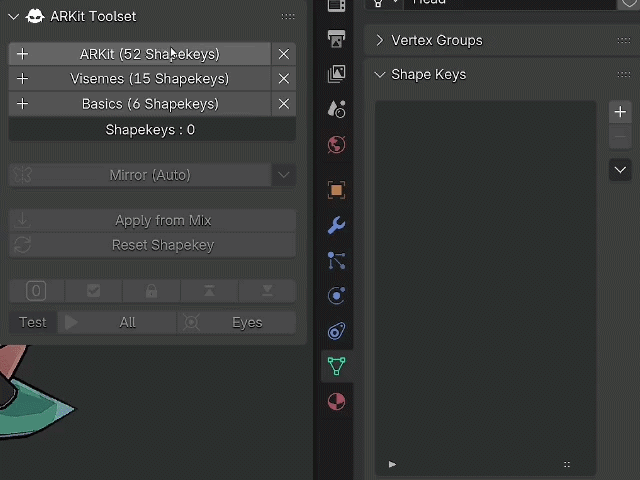Image resolution: width=640 pixels, height=480 pixels.
Task: Click the Mirror (Auto) button
Action: pyautogui.click(x=140, y=175)
